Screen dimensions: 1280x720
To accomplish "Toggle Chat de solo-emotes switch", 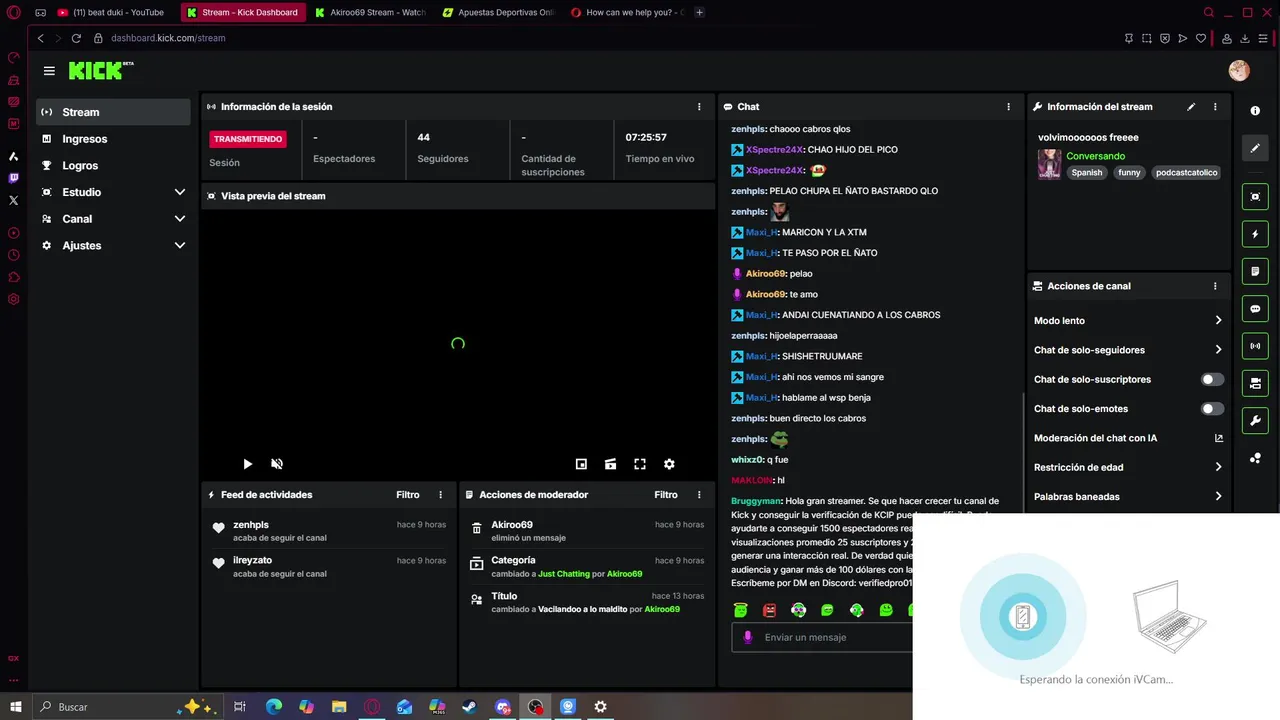I will coord(1212,409).
